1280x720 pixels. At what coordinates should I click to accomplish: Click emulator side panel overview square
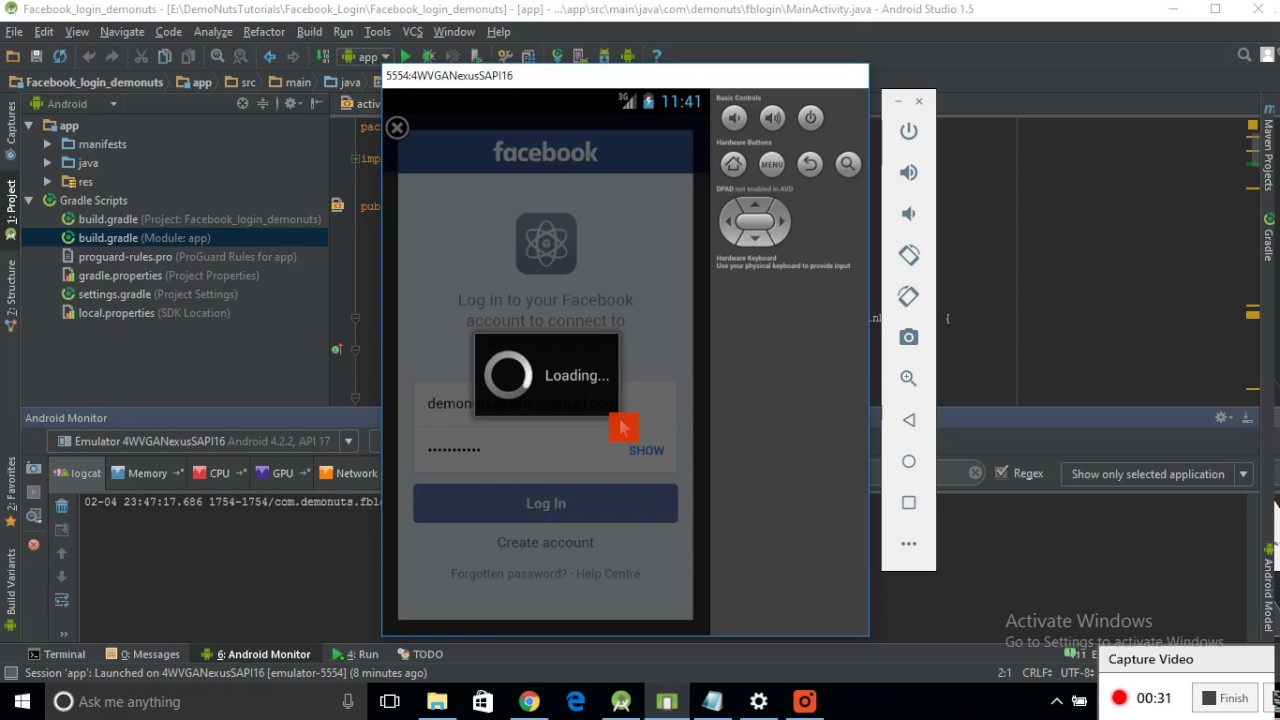point(908,502)
